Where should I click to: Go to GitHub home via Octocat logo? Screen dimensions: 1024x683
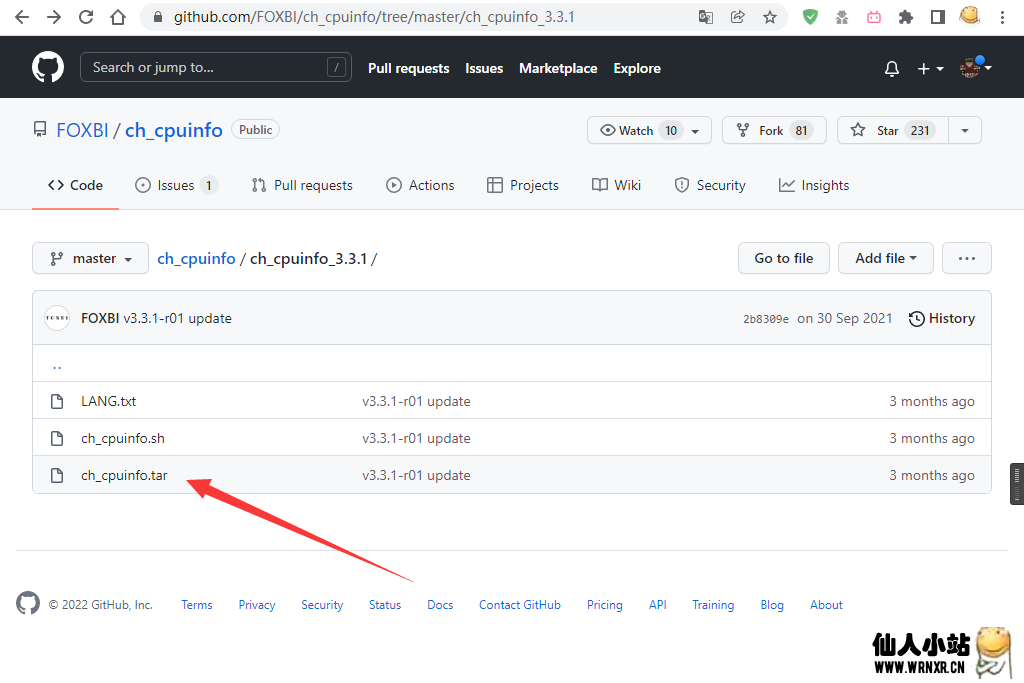pyautogui.click(x=48, y=67)
